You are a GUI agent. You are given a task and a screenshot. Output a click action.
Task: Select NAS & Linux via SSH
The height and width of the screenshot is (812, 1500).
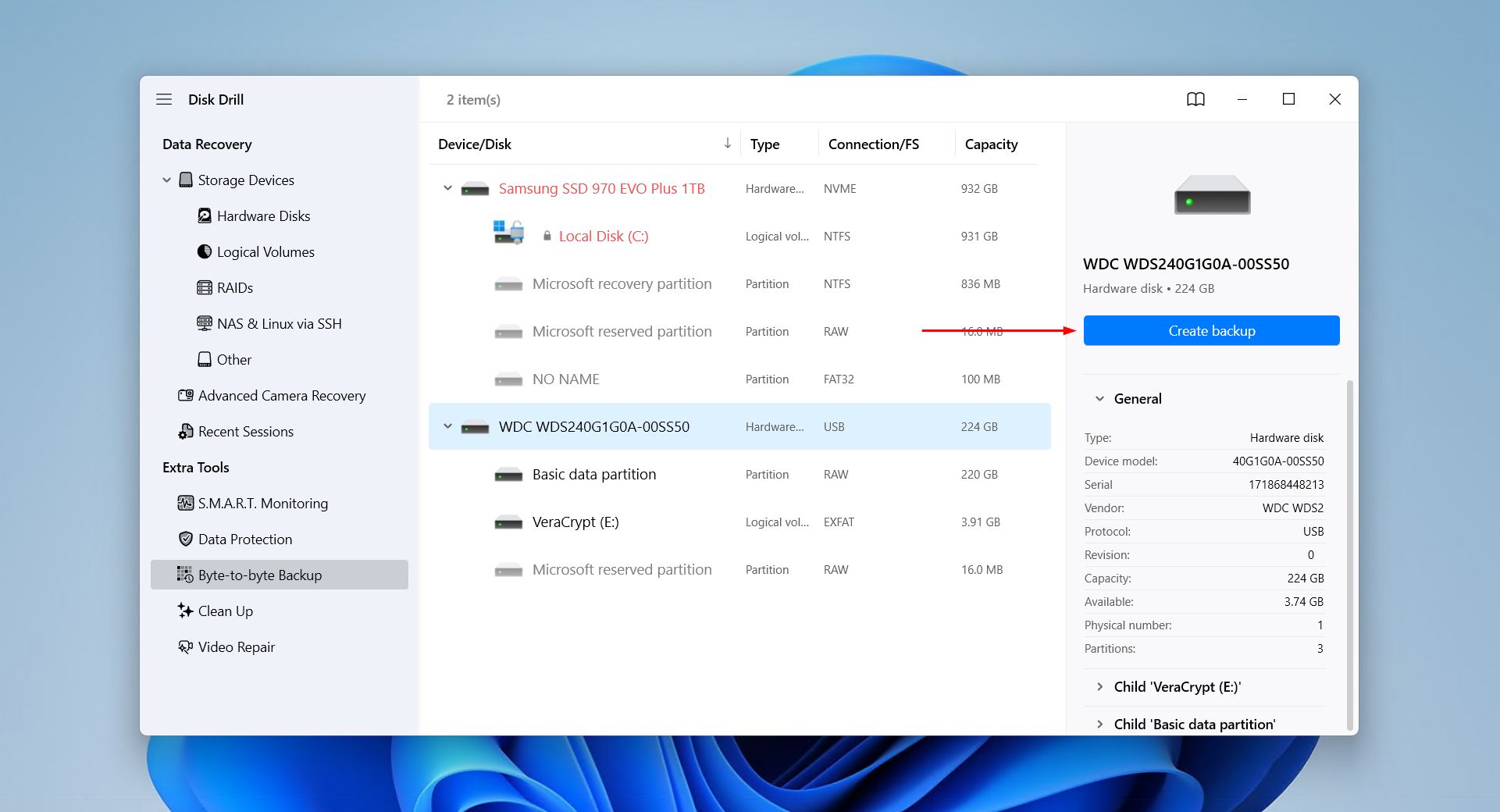[x=280, y=323]
